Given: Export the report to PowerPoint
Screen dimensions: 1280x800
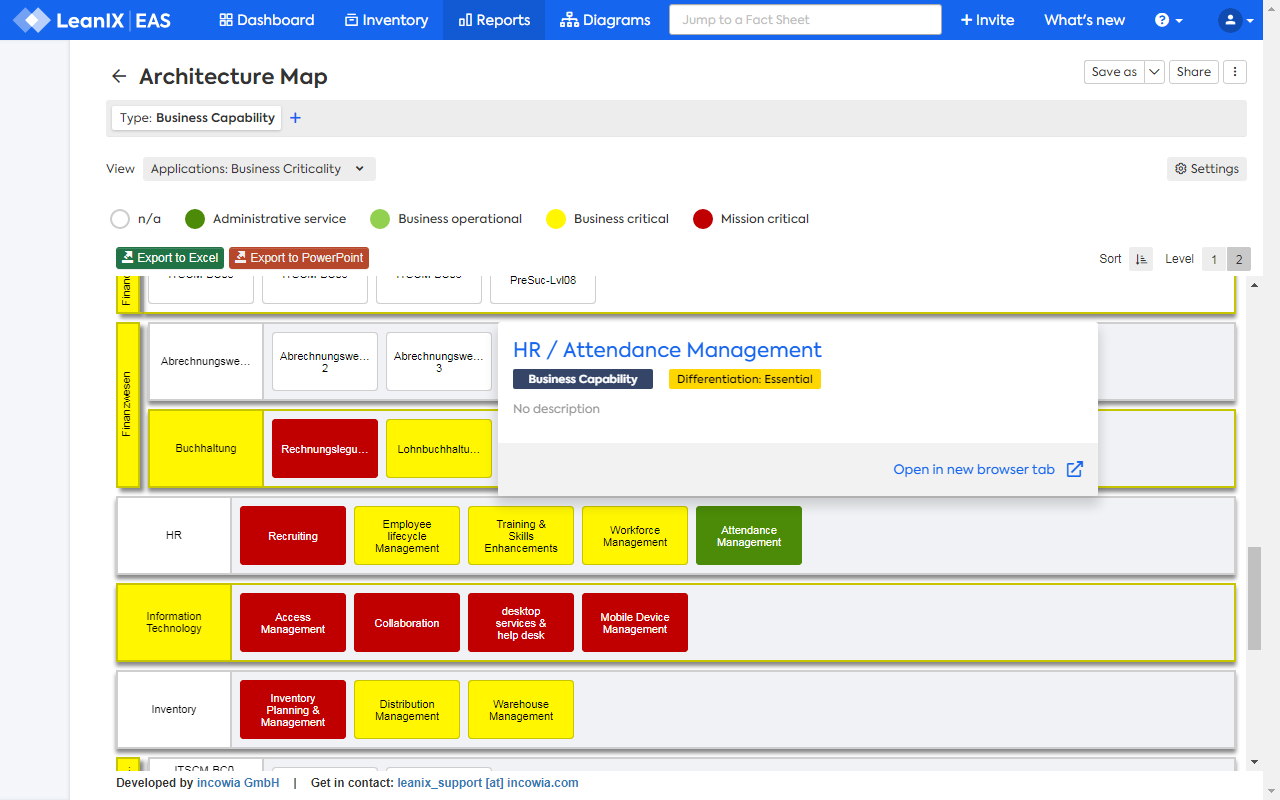Looking at the screenshot, I should point(299,258).
